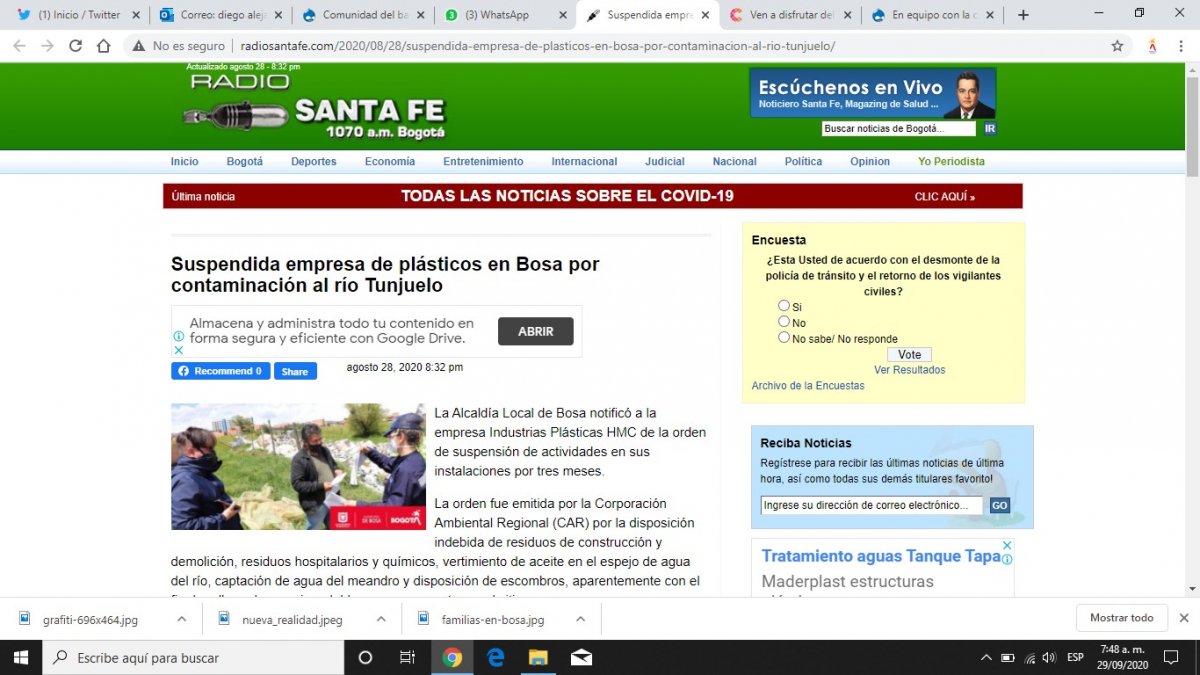
Task: Open Mail app from the taskbar
Action: tap(581, 657)
